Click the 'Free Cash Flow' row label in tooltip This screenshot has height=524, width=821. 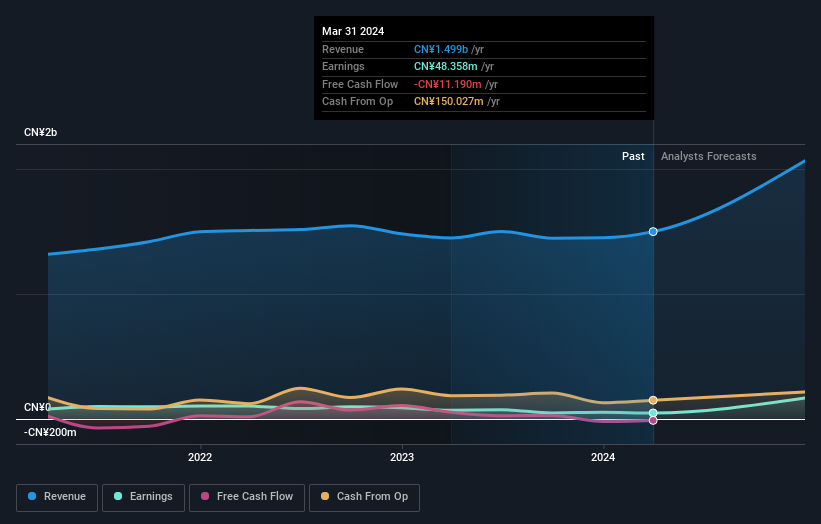point(360,84)
